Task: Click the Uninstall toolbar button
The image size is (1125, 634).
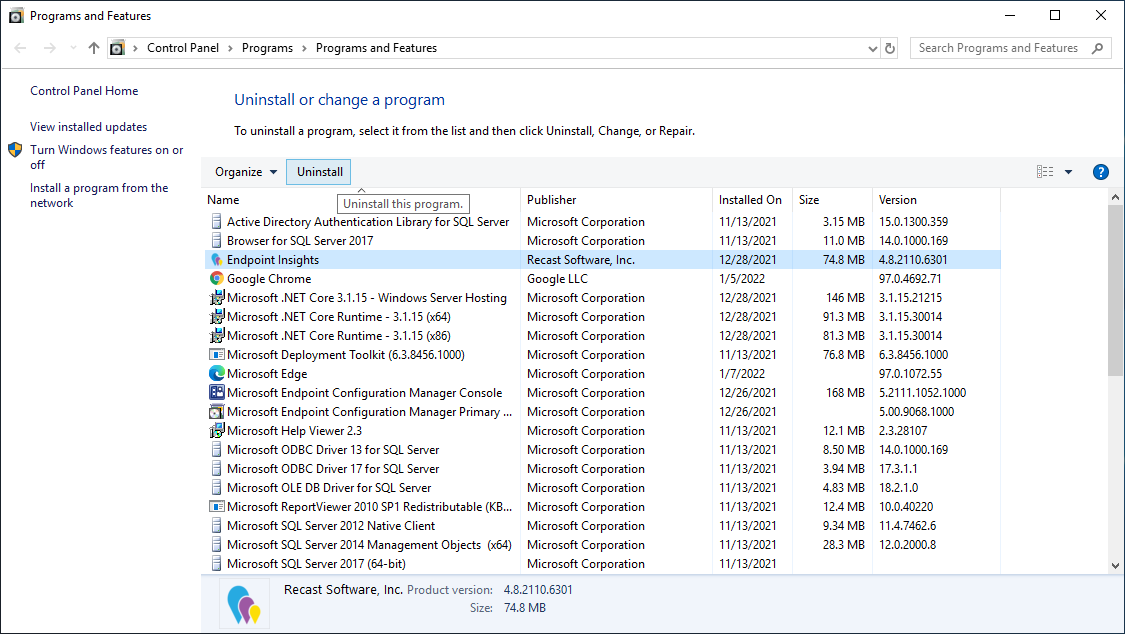Action: click(319, 172)
